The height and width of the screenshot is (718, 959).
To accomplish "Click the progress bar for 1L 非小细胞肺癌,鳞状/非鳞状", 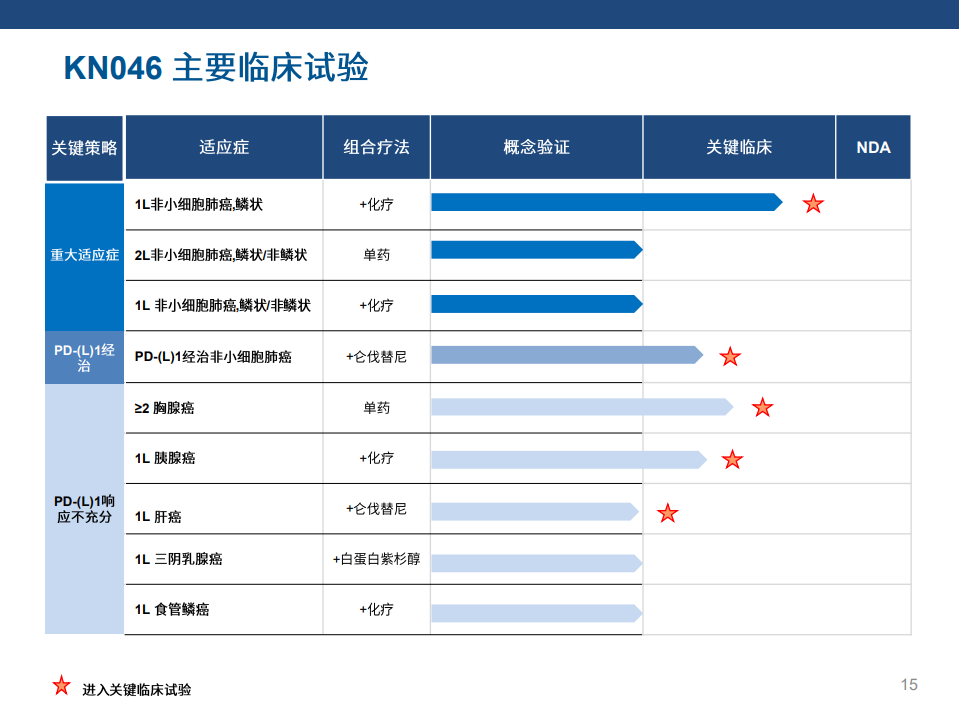I will click(537, 304).
